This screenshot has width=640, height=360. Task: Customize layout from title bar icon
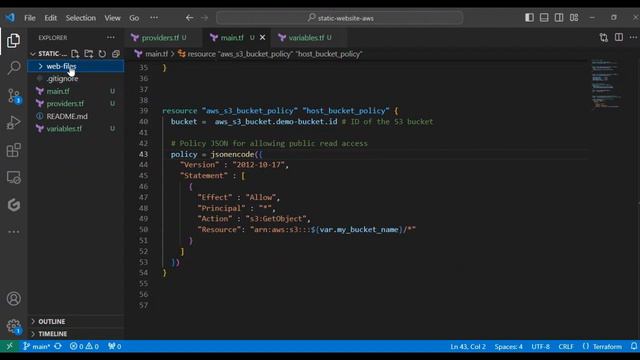(x=574, y=18)
